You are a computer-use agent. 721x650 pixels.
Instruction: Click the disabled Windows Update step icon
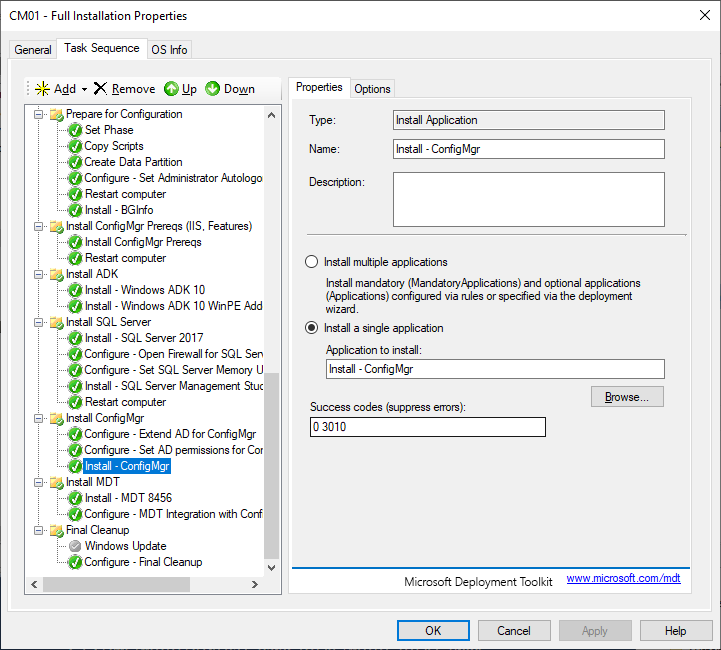pos(75,546)
